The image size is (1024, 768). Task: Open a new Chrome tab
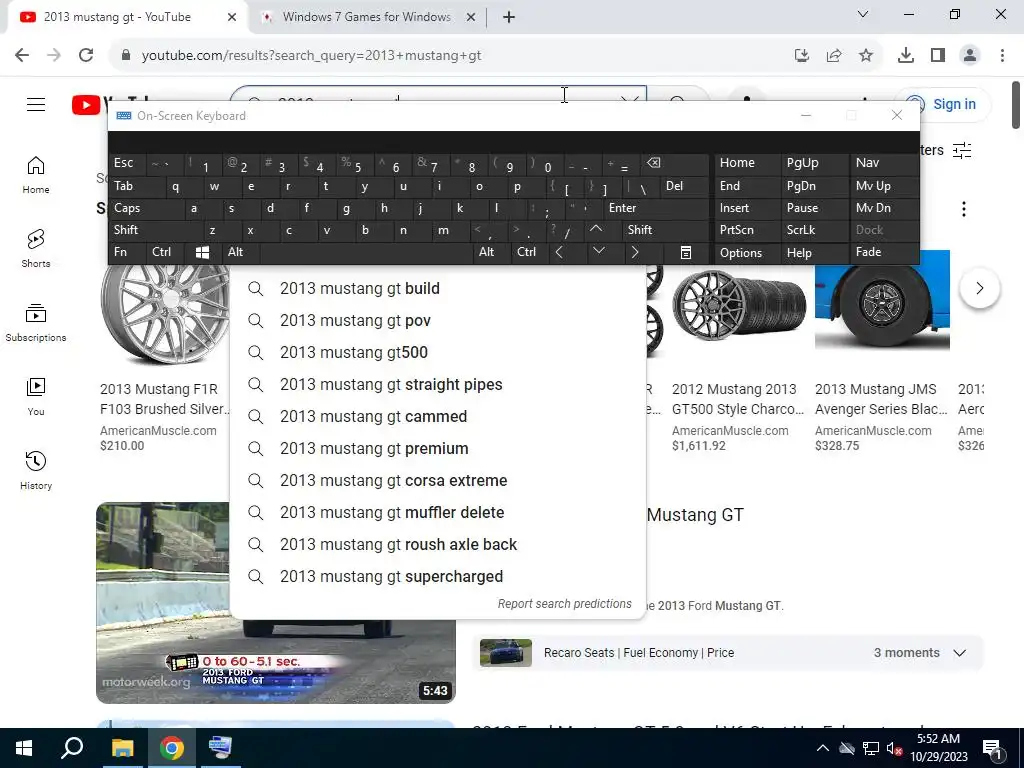click(x=509, y=17)
